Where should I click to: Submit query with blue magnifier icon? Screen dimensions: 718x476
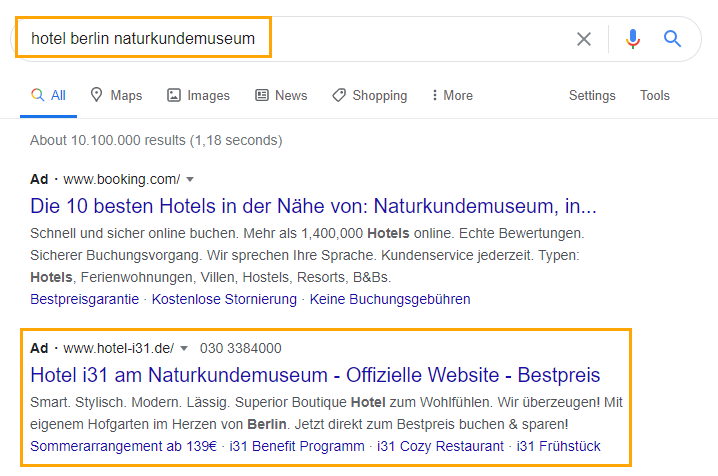pos(672,39)
